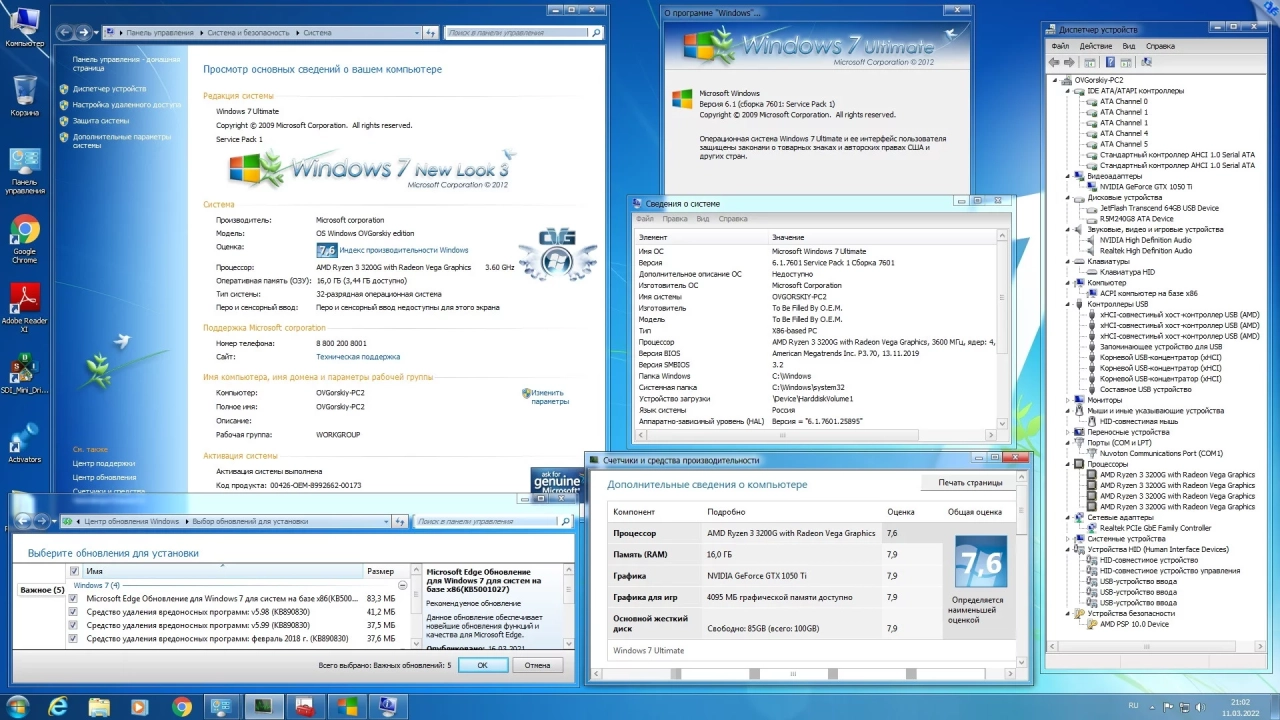Collapse the Процессоры node
The image size is (1280, 720).
coord(1069,464)
